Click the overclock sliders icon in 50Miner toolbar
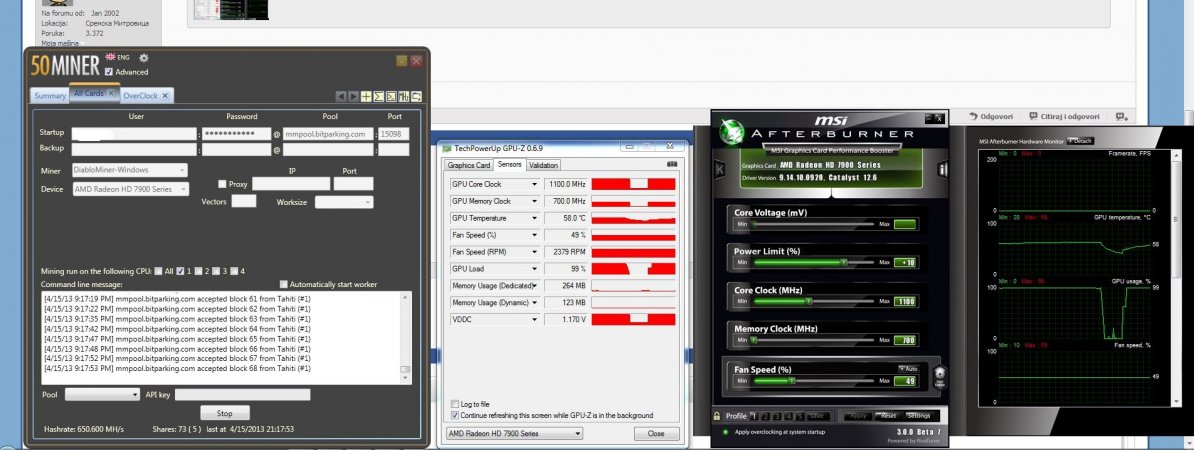The width and height of the screenshot is (1194, 450). (x=404, y=96)
